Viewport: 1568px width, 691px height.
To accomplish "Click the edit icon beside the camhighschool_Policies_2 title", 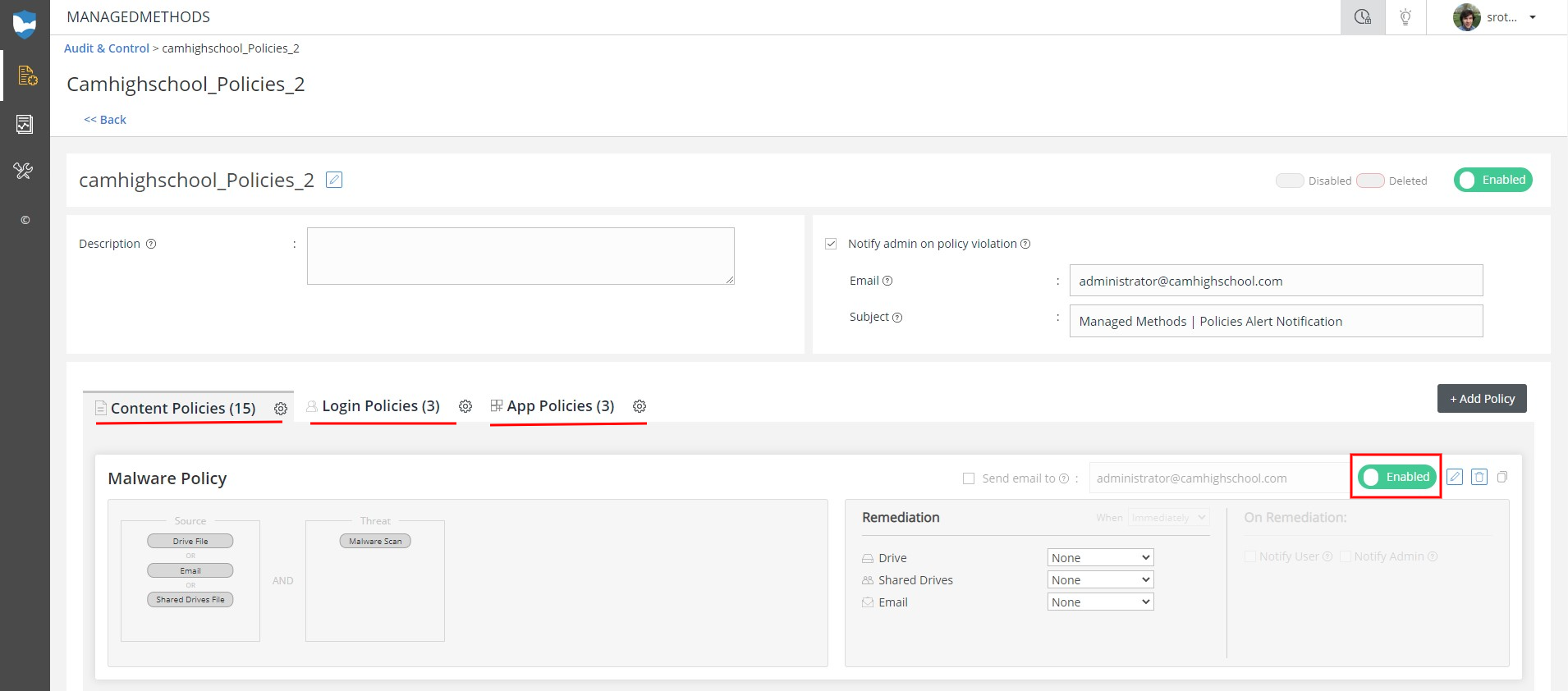I will (x=334, y=180).
